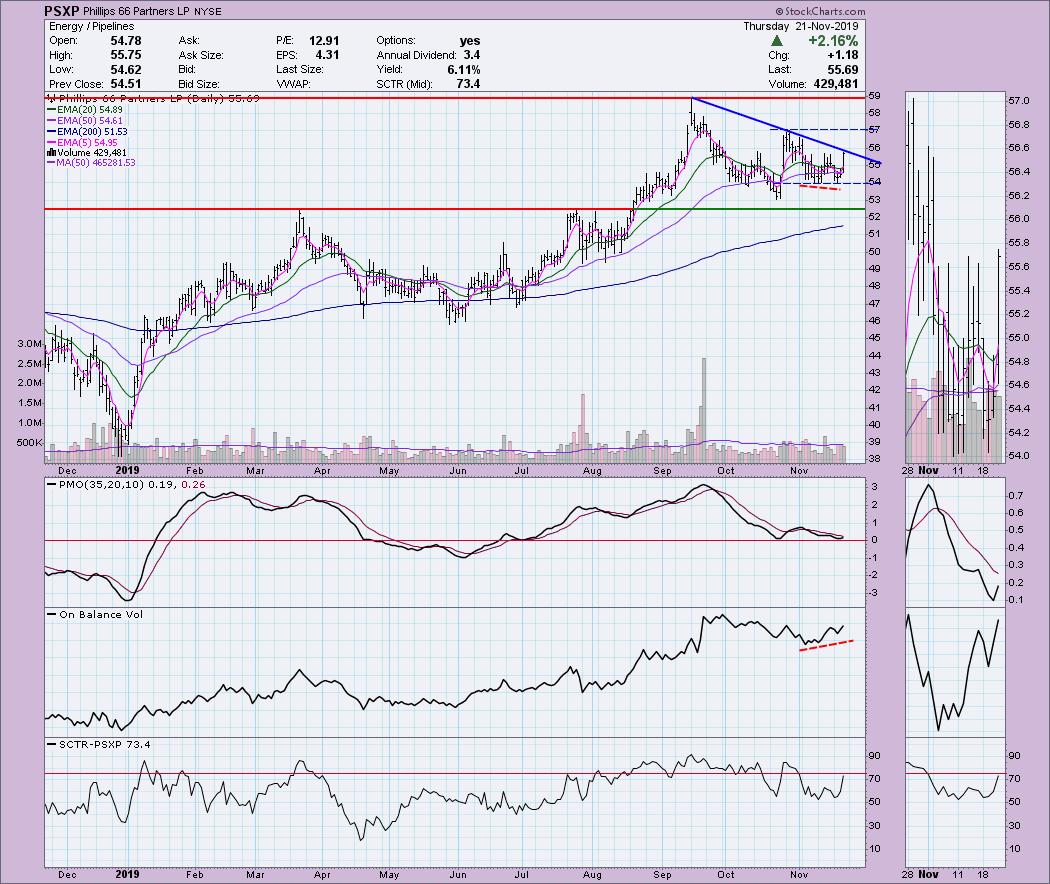This screenshot has height=884, width=1050.
Task: Click the pink EMA(5) legend color line
Action: pyautogui.click(x=51, y=143)
